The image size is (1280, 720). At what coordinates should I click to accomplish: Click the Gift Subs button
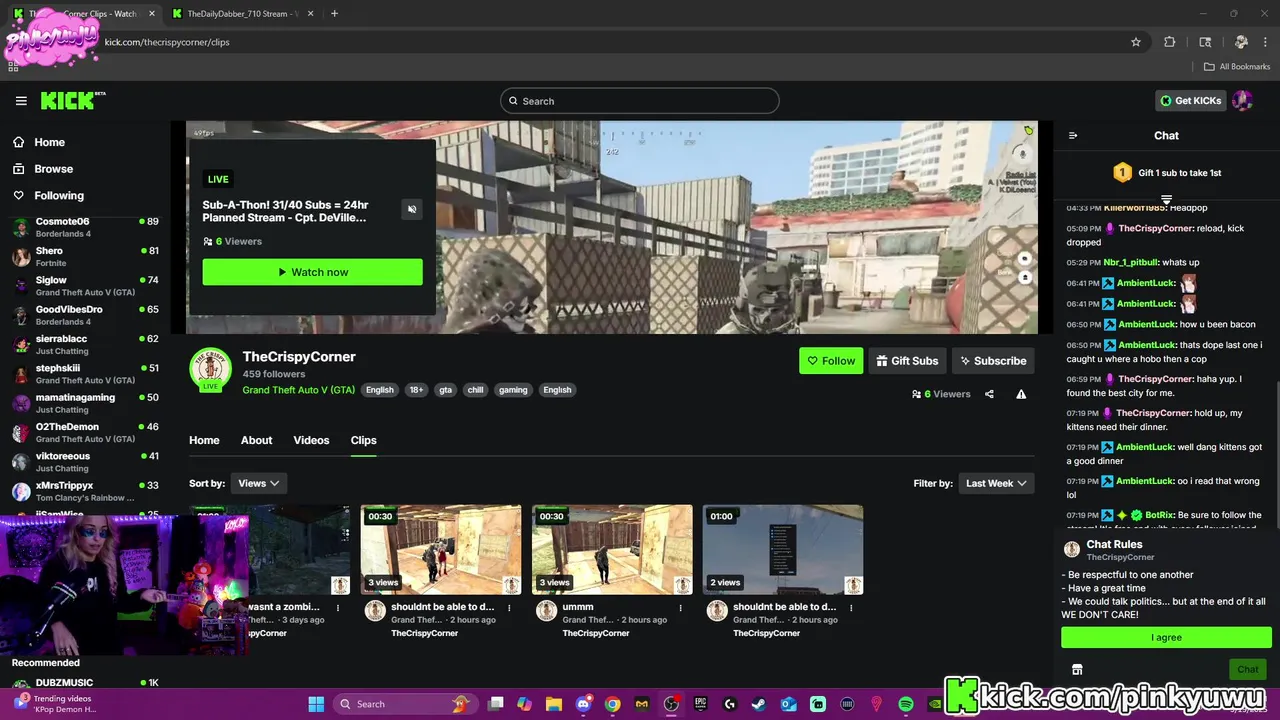click(x=907, y=361)
